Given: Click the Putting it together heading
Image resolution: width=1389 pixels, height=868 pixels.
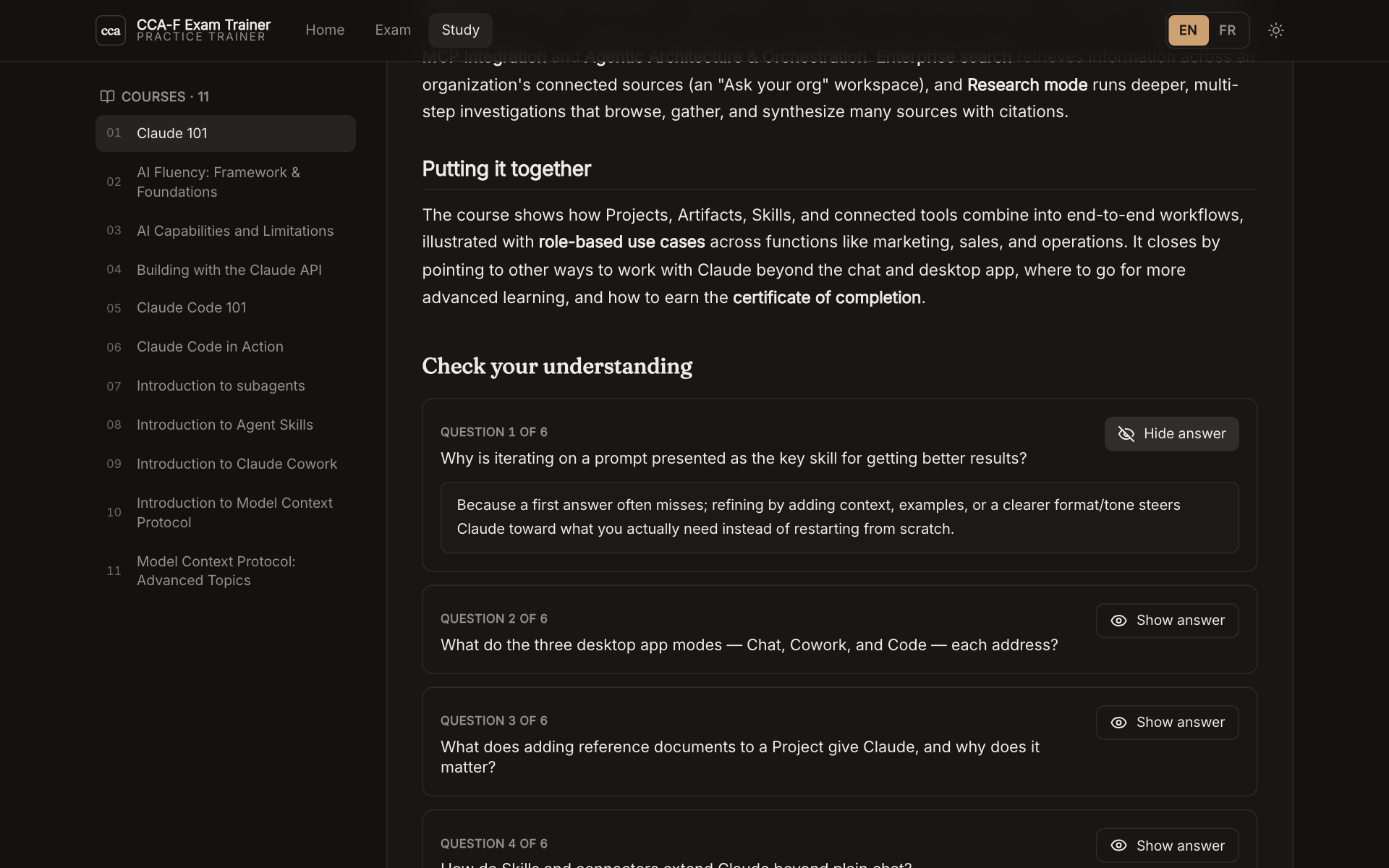Looking at the screenshot, I should (x=506, y=169).
